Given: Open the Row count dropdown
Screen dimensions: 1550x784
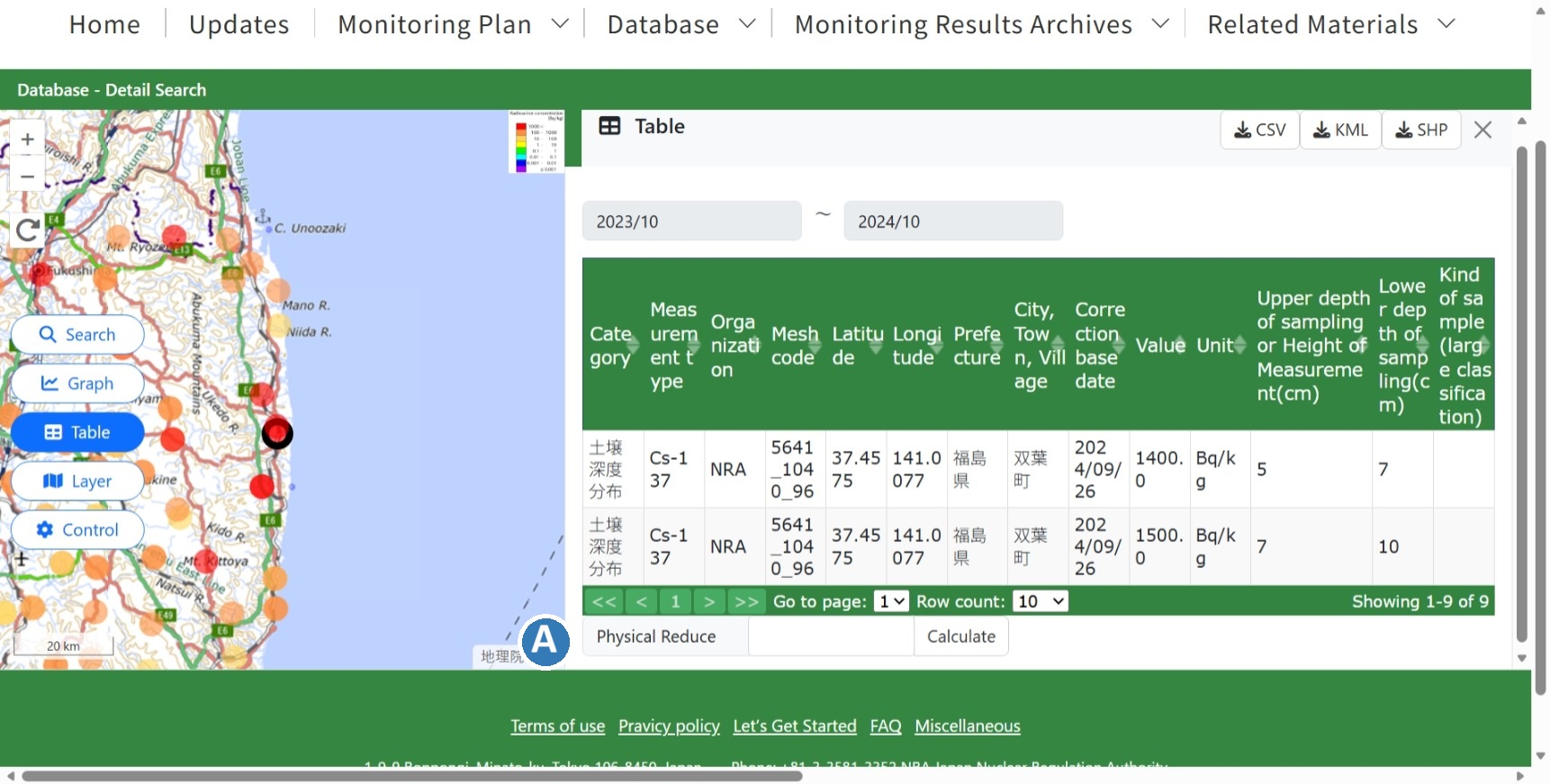Looking at the screenshot, I should click(x=1041, y=601).
